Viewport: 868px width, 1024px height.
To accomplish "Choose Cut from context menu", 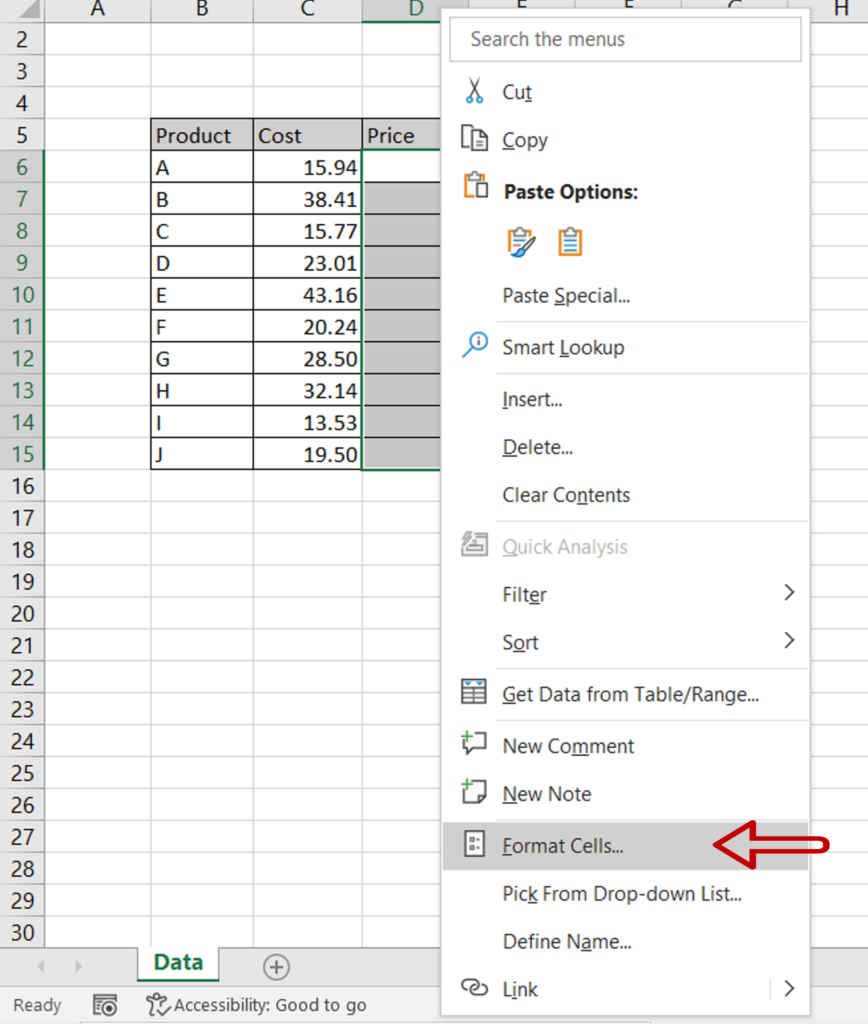I will click(625, 91).
